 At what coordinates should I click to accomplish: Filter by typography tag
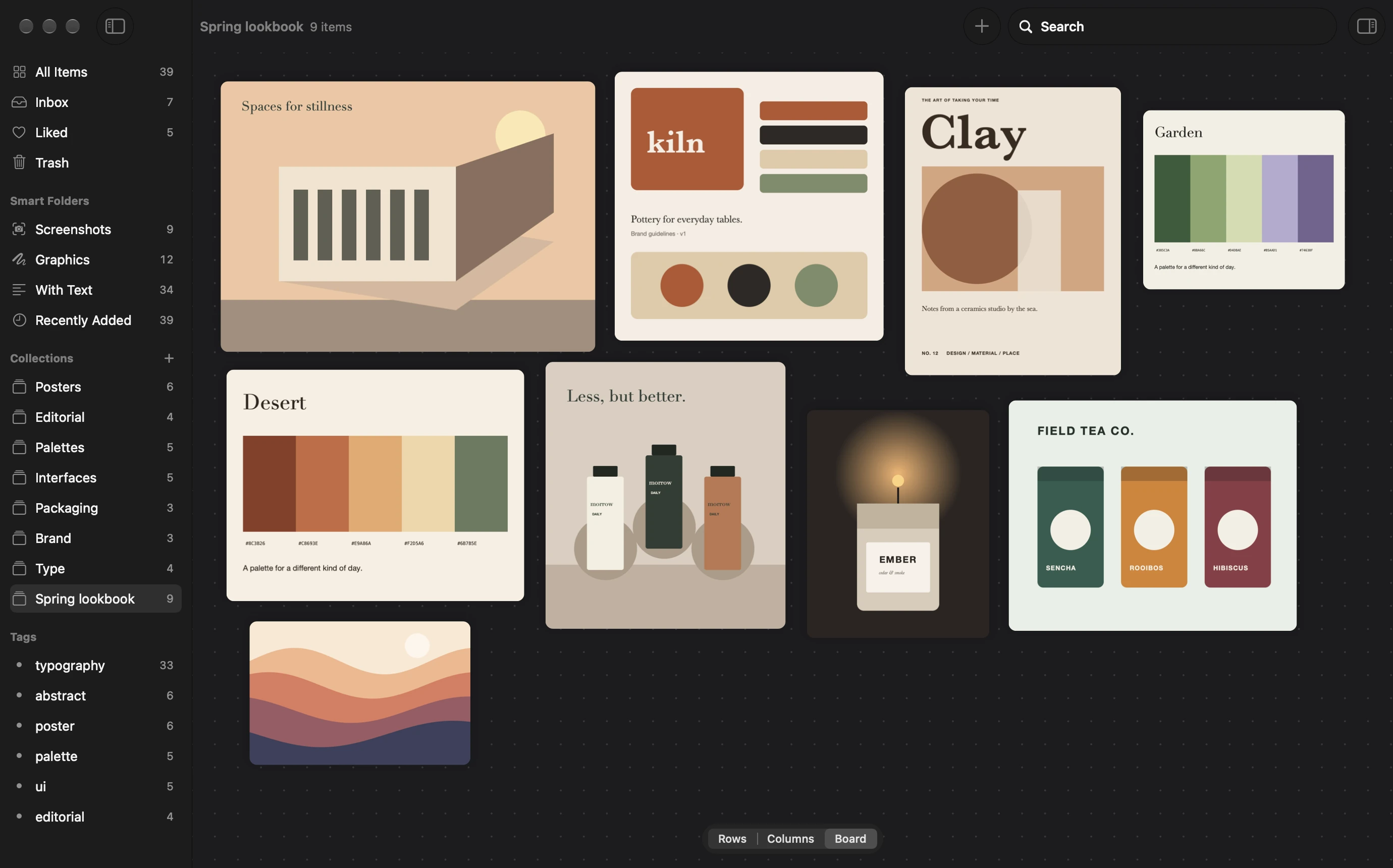(95, 665)
